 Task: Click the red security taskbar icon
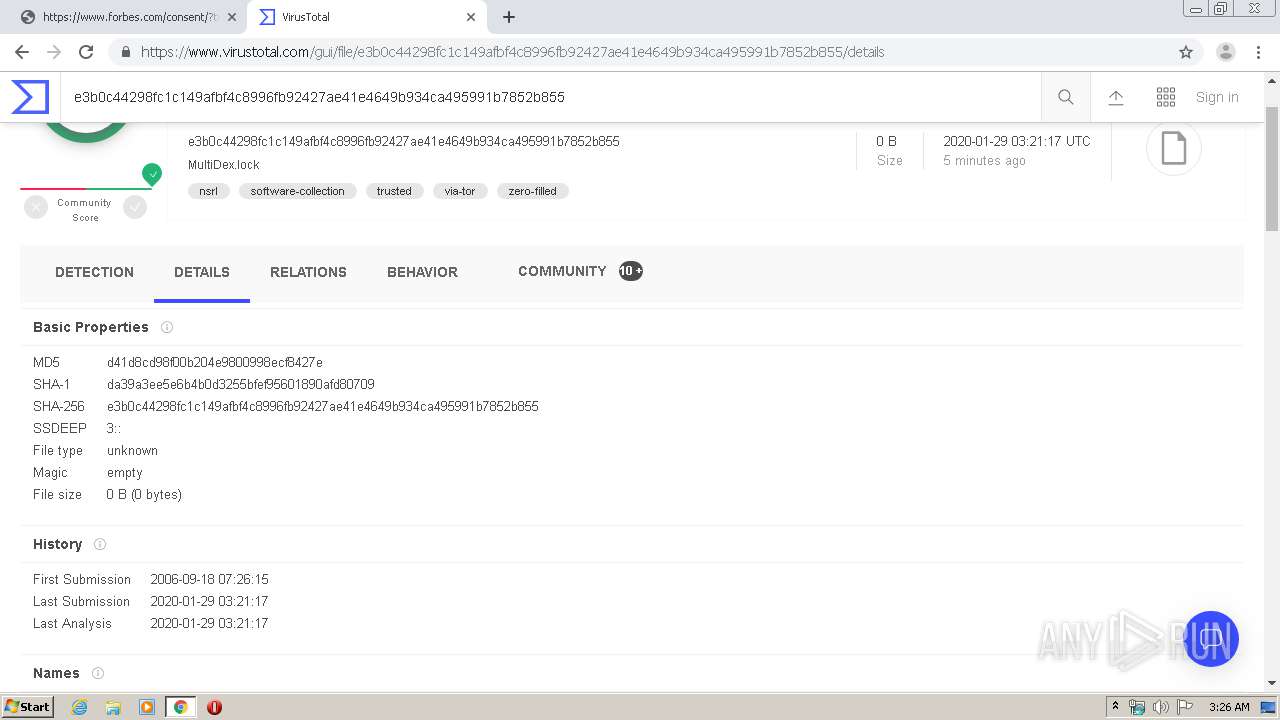pos(214,707)
